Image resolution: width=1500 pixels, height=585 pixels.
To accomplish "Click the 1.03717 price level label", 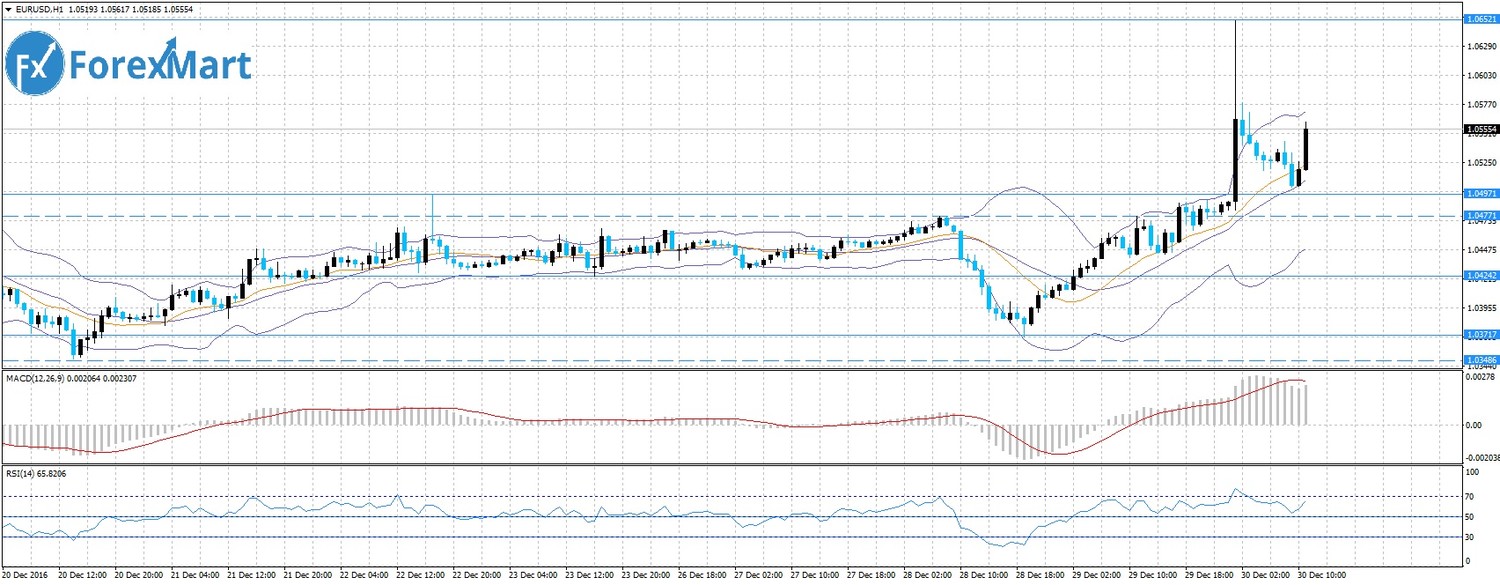I will tap(1480, 334).
